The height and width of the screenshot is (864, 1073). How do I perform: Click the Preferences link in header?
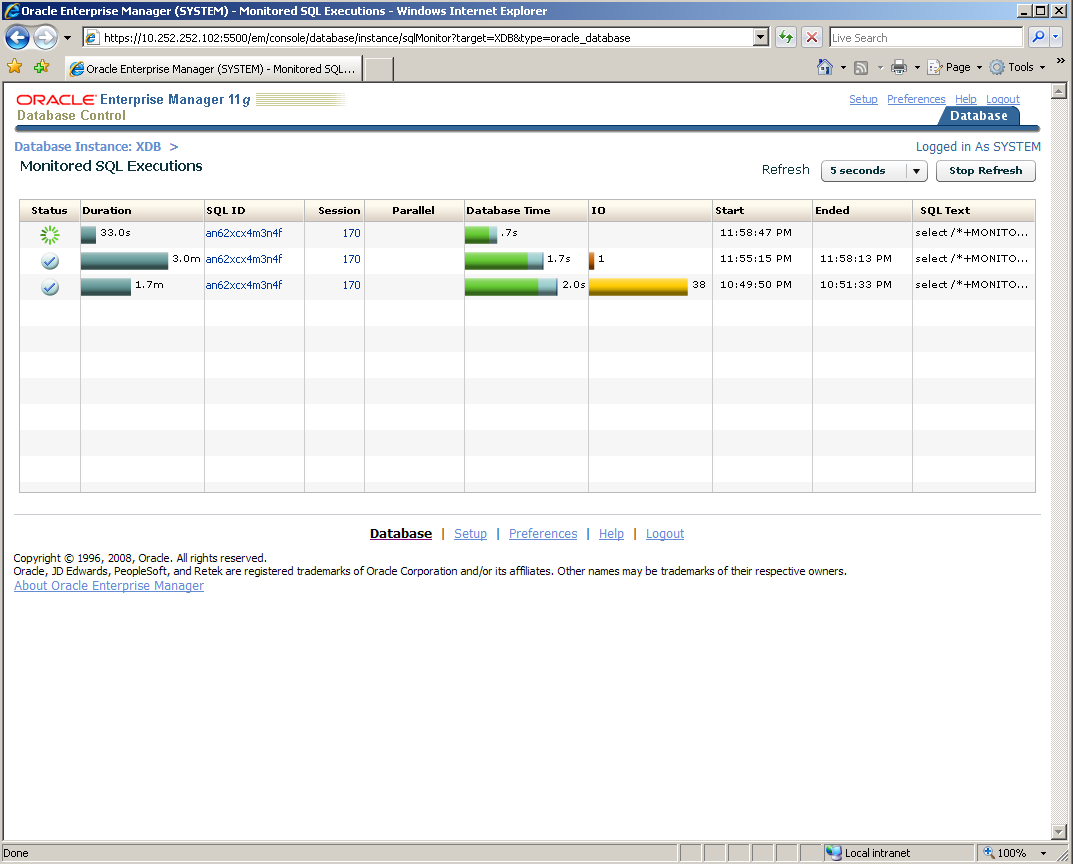pos(916,99)
